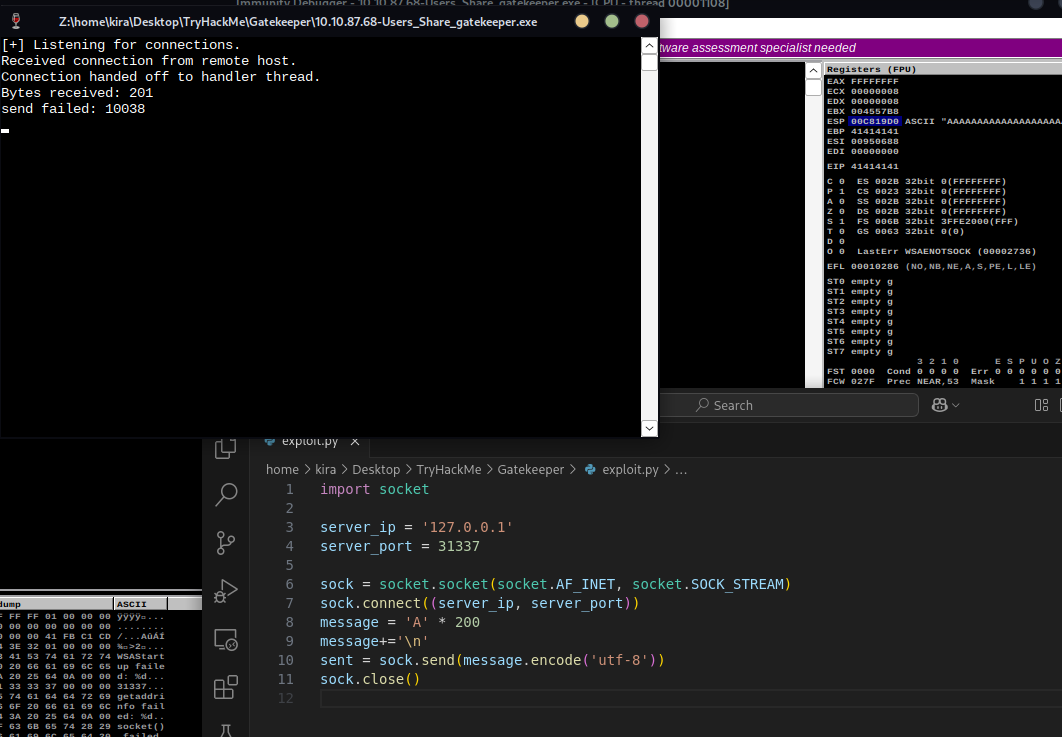The width and height of the screenshot is (1062, 737).
Task: Click line number 6 in the editor gutter
Action: [x=289, y=584]
